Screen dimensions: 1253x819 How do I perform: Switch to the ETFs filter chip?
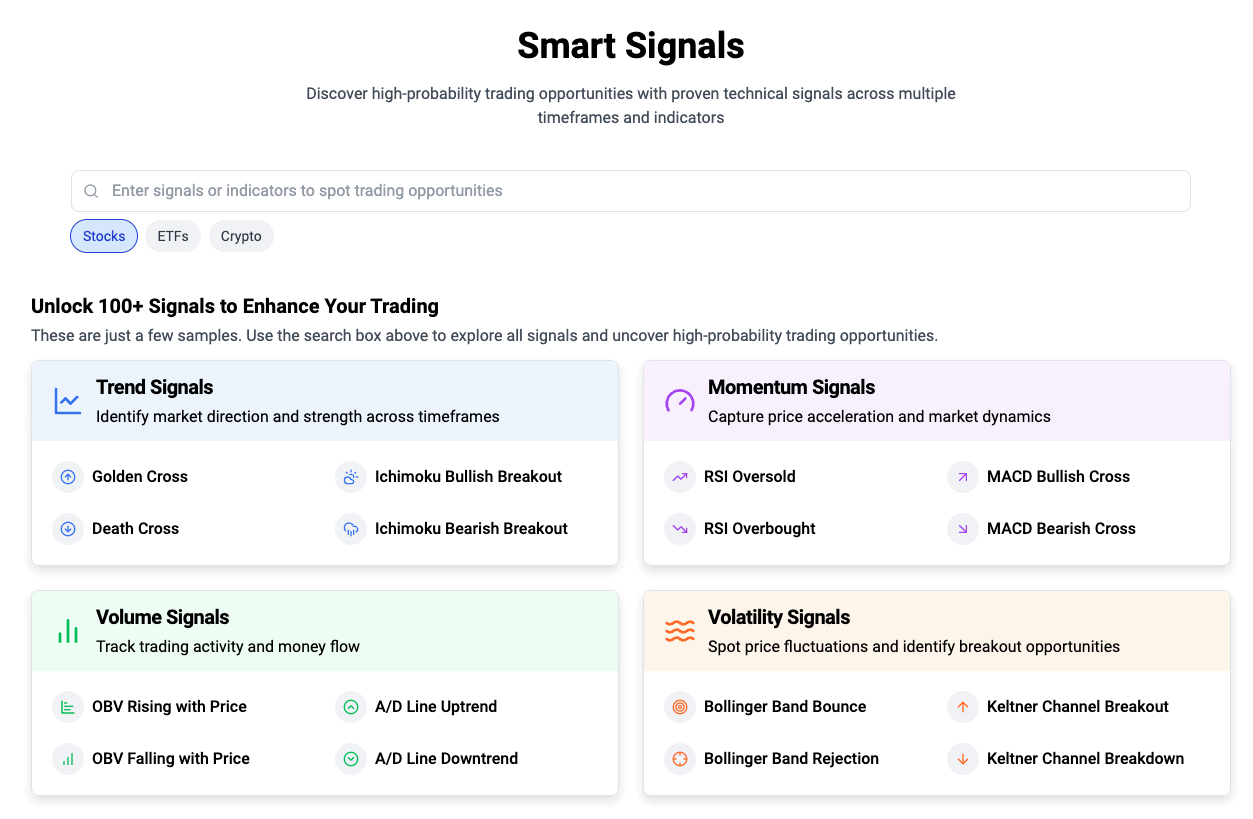click(173, 237)
